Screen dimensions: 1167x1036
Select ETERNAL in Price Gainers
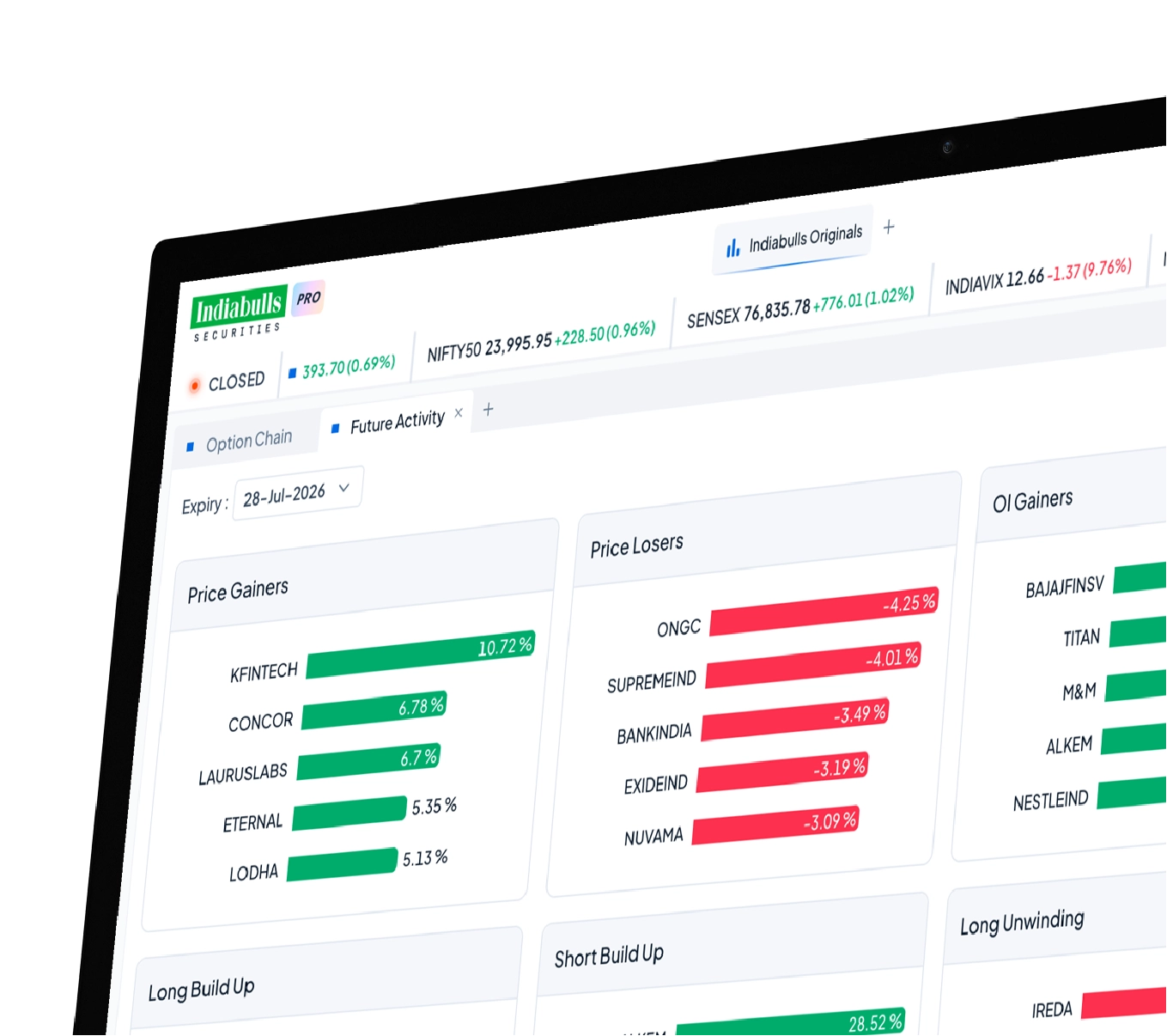[x=252, y=823]
